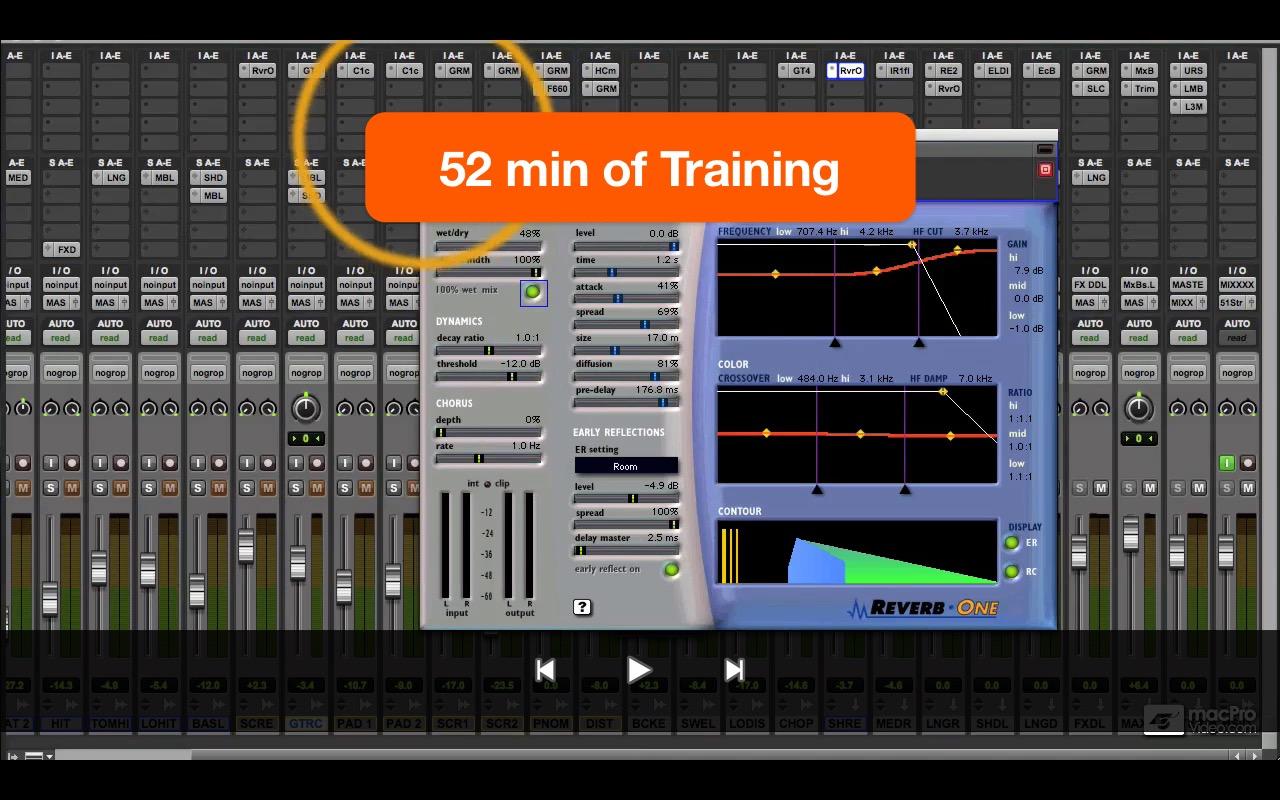Open MxBs.L input path selector
This screenshot has width=1280, height=800.
tap(1139, 285)
